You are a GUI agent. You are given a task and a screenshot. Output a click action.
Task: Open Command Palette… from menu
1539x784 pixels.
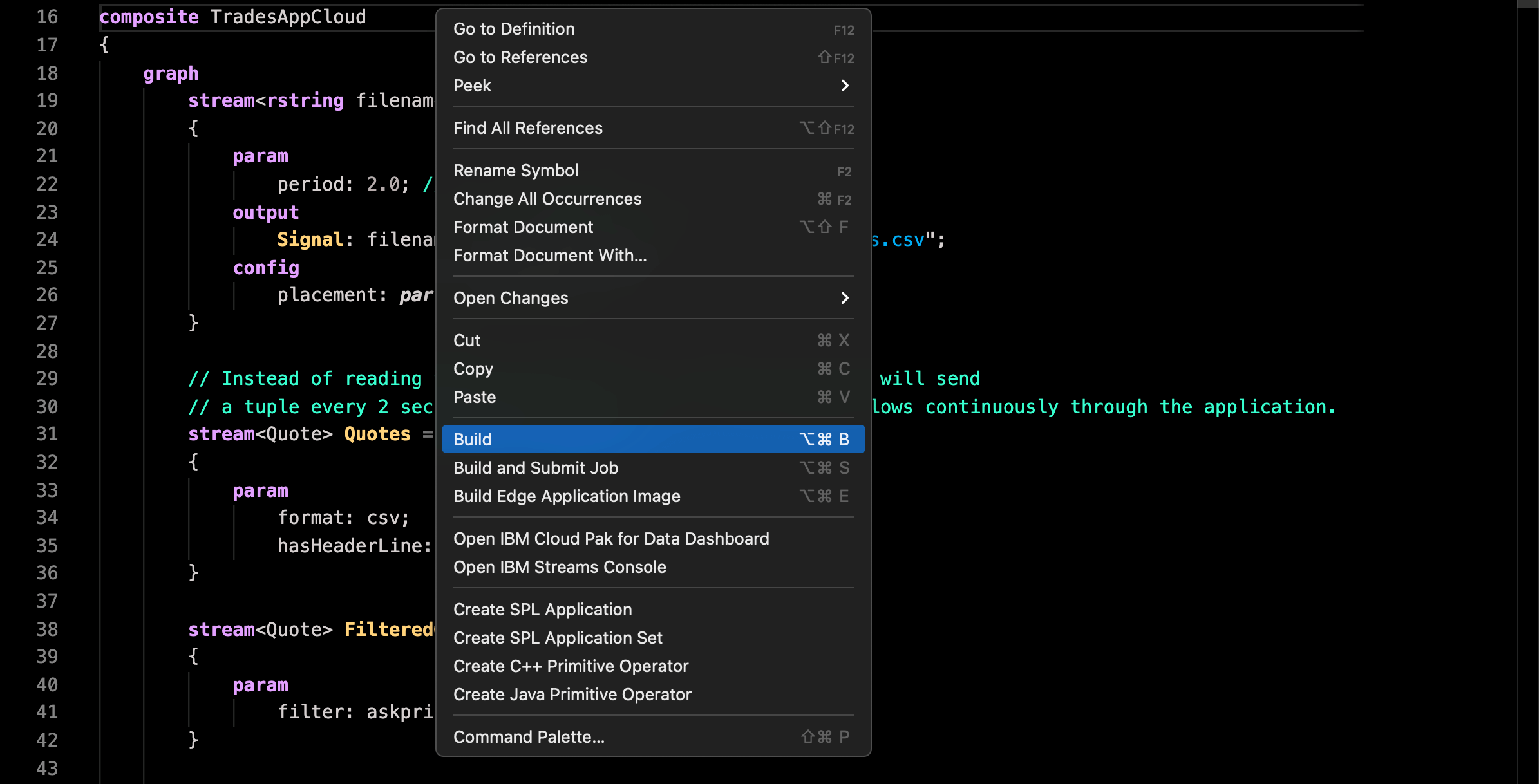click(x=529, y=737)
